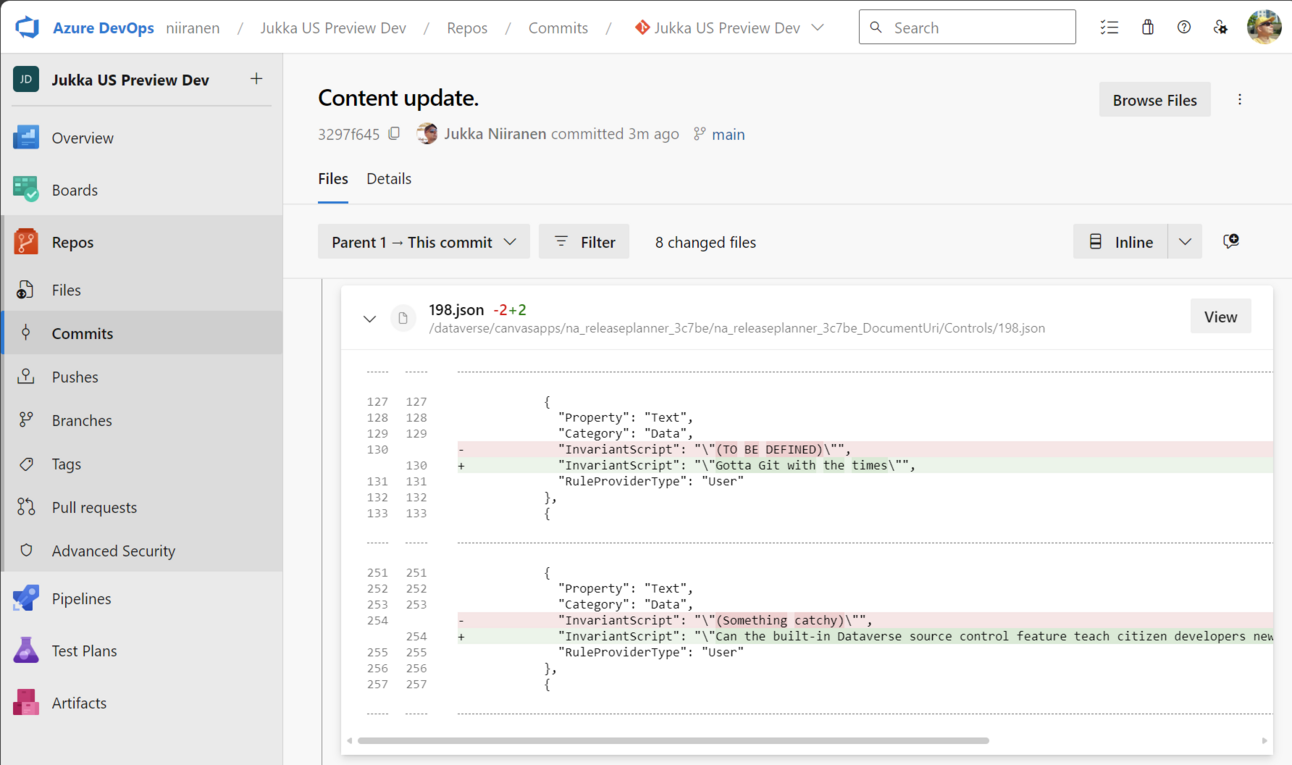Click the Azure DevOps logo icon
The image size is (1292, 765).
[x=27, y=27]
